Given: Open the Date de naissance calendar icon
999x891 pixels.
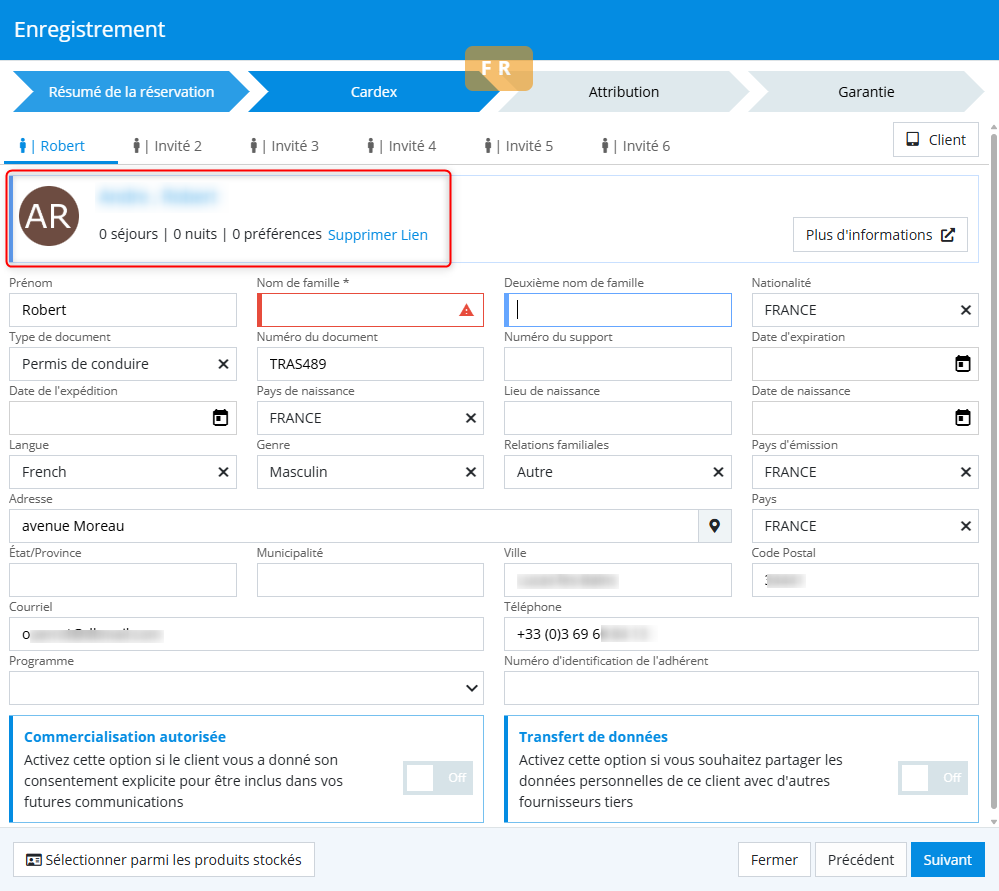Looking at the screenshot, I should (962, 418).
